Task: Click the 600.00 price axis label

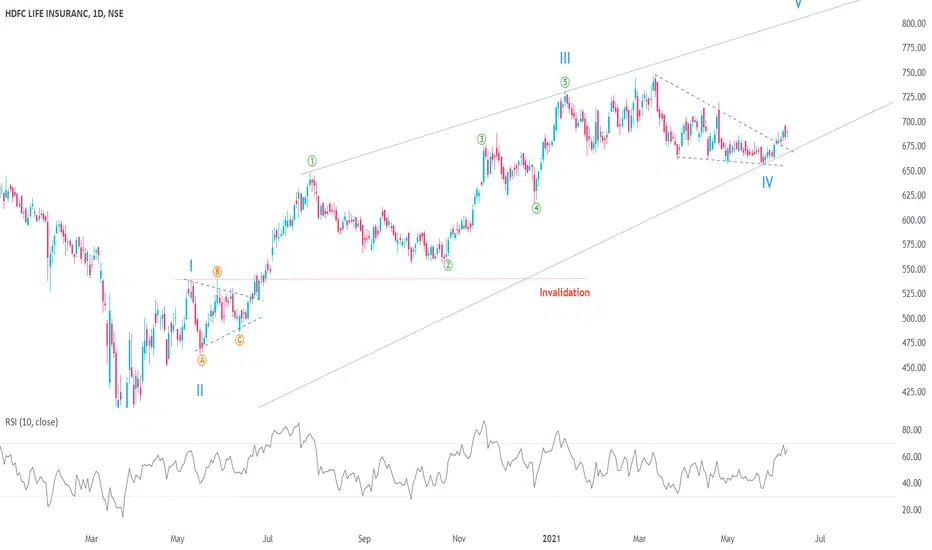Action: point(914,219)
